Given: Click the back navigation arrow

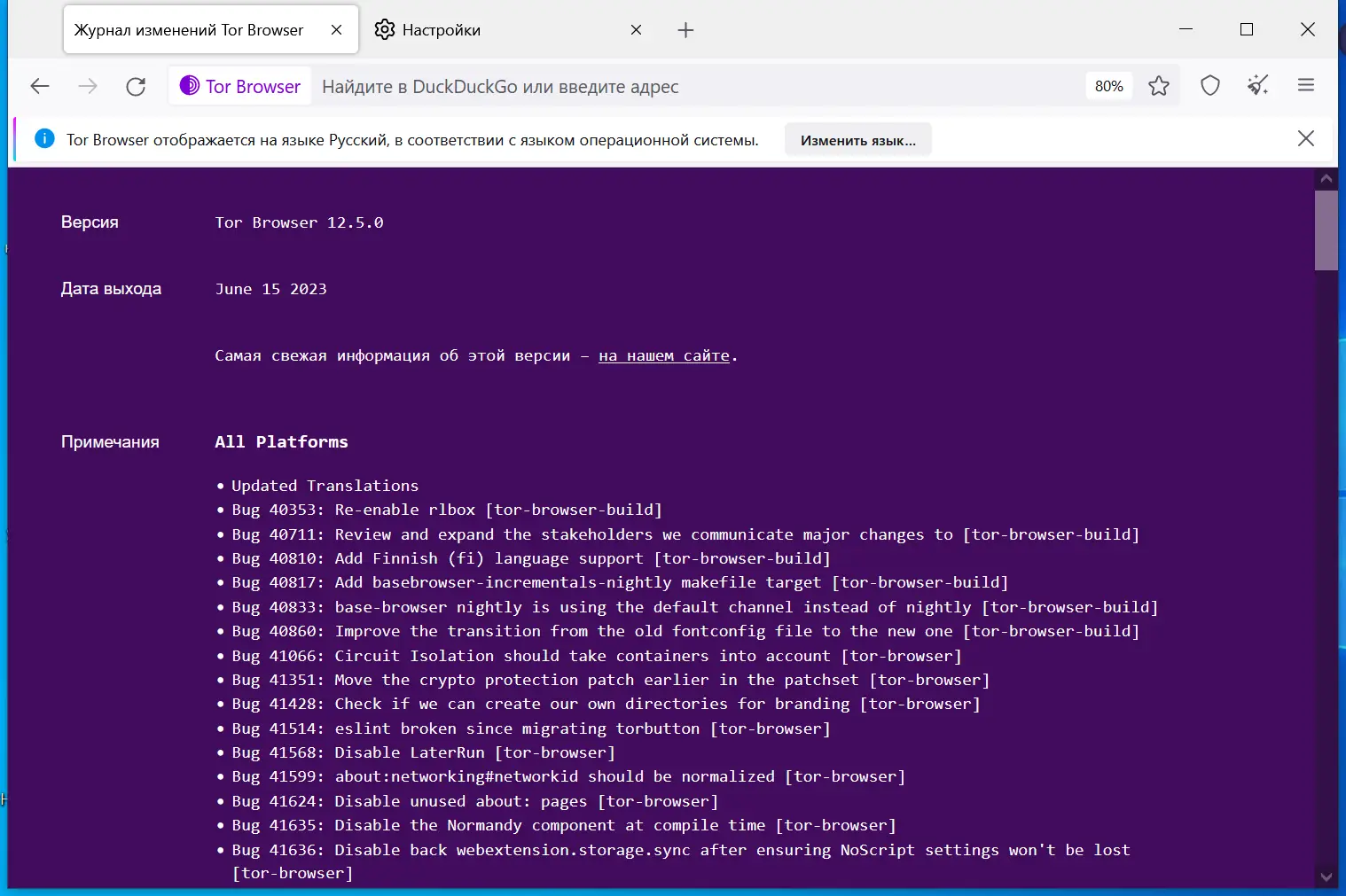Looking at the screenshot, I should pyautogui.click(x=40, y=86).
